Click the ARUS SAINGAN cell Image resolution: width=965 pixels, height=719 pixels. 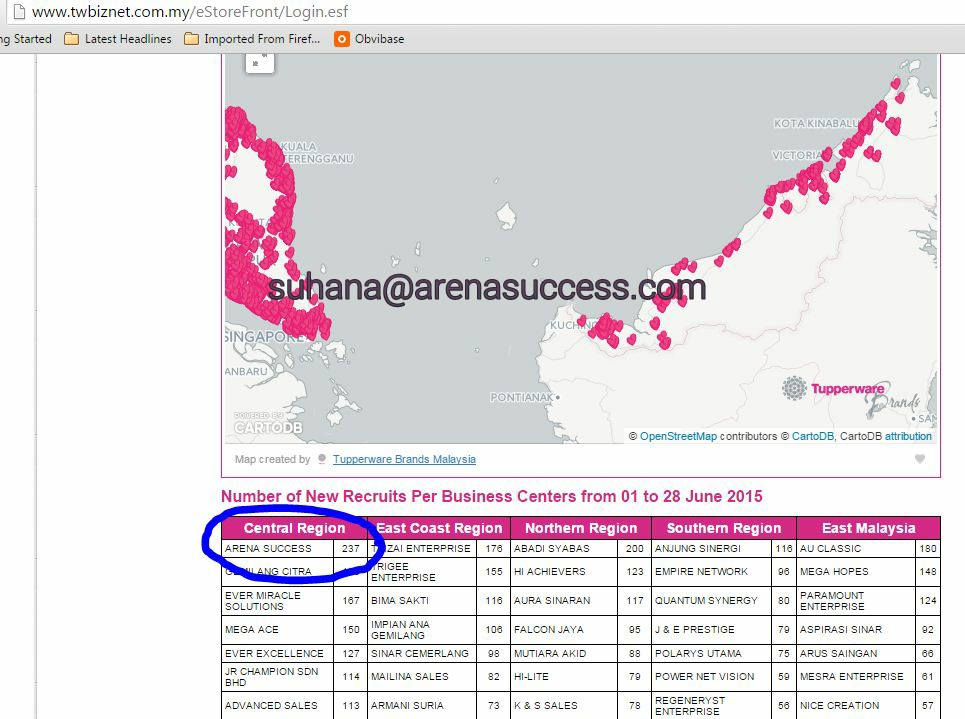tap(855, 653)
